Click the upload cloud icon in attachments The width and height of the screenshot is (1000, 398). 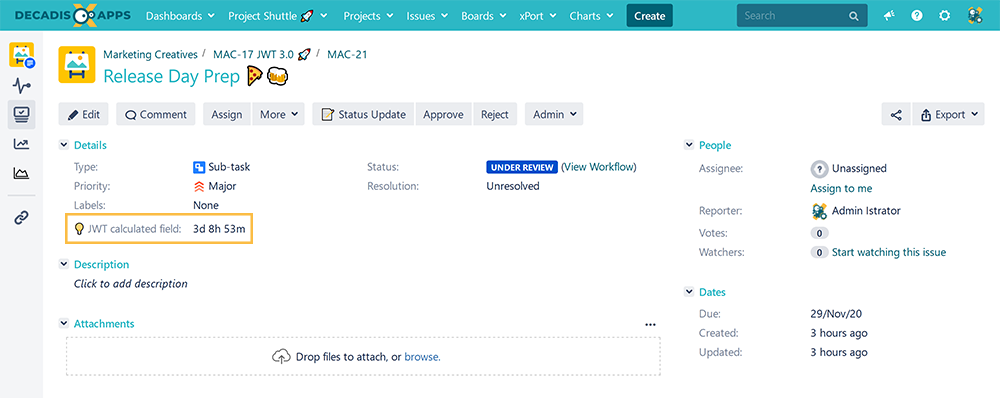[x=281, y=357]
